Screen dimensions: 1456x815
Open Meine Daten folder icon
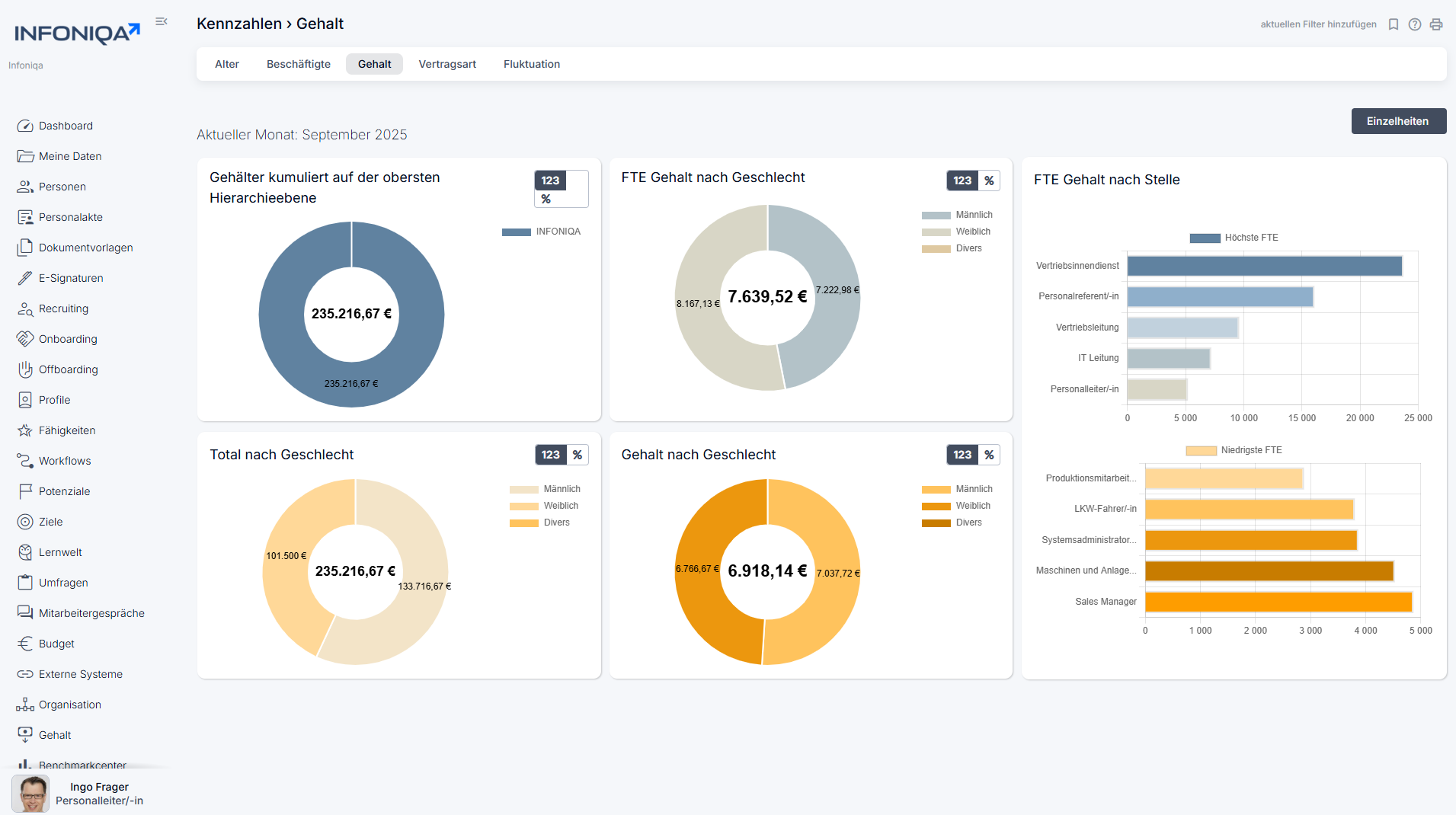(25, 156)
